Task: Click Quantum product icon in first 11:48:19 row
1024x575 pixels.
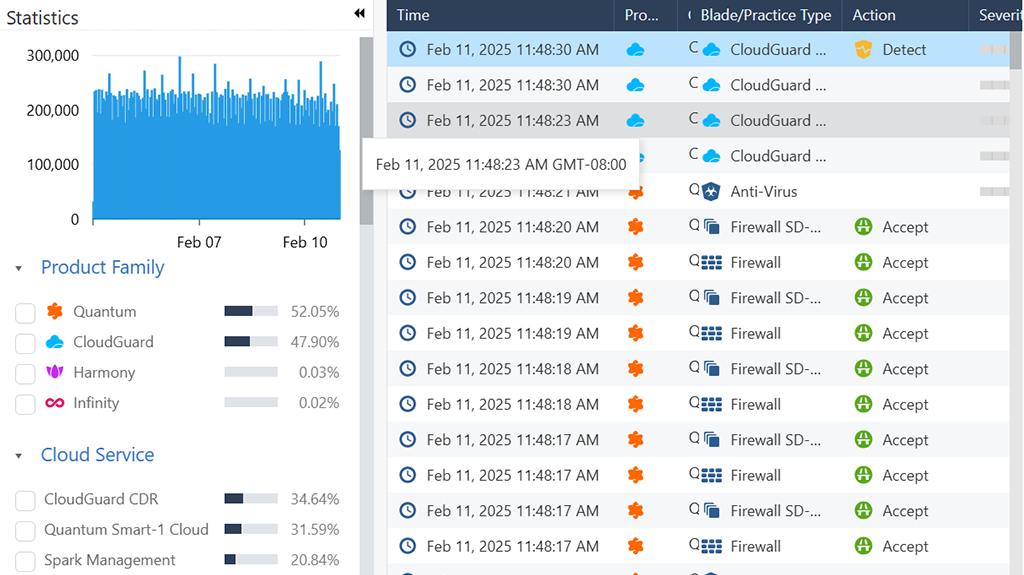Action: [x=635, y=298]
